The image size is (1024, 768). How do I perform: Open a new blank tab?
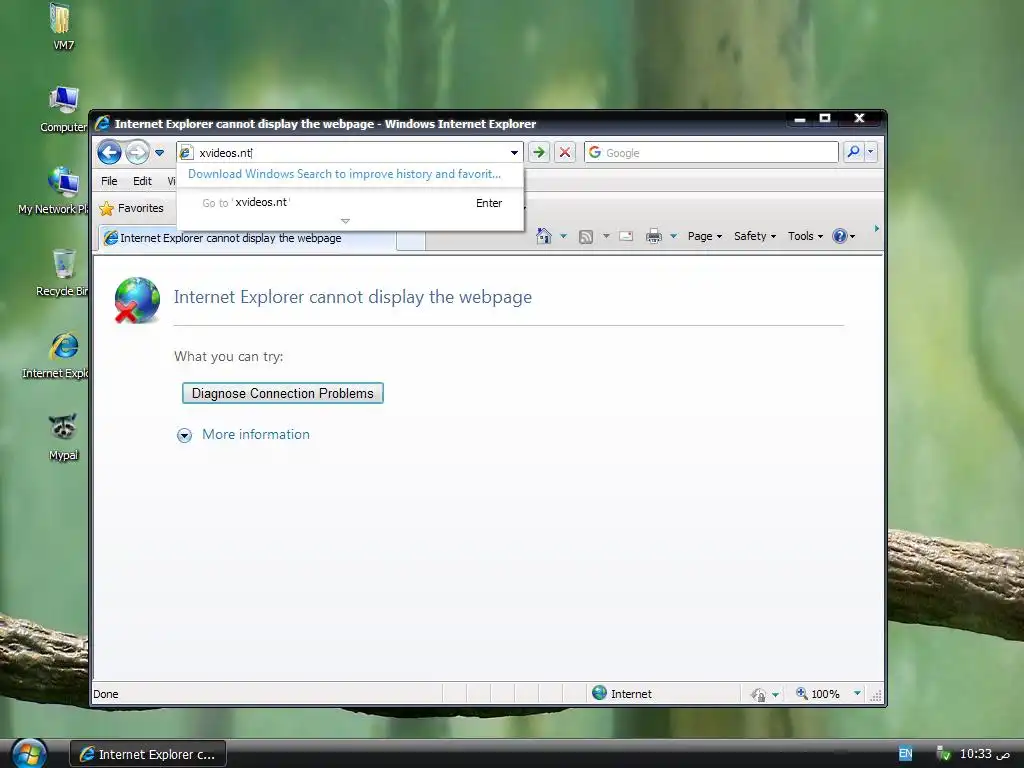[411, 240]
